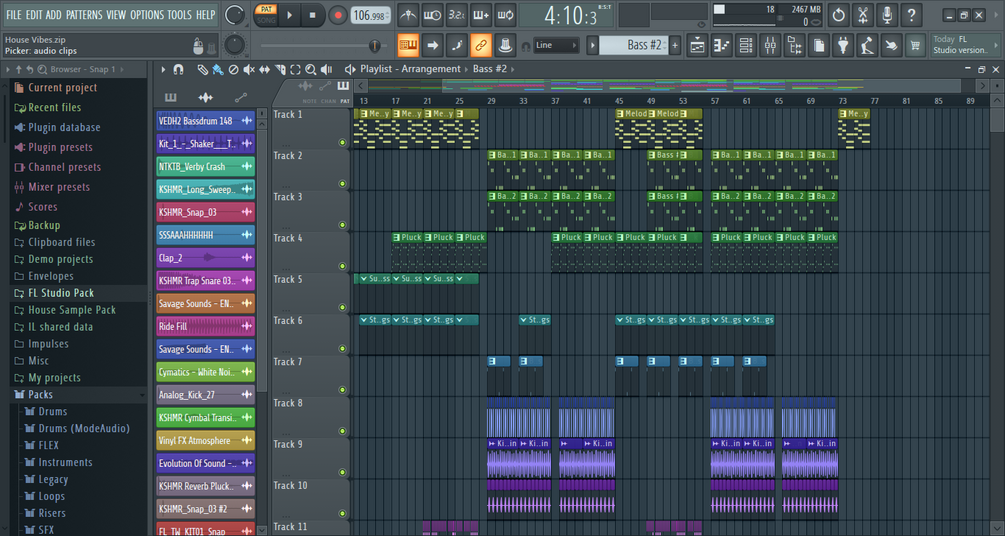Add new pattern with plus button
Viewport: 1005px width, 536px height.
pos(675,46)
